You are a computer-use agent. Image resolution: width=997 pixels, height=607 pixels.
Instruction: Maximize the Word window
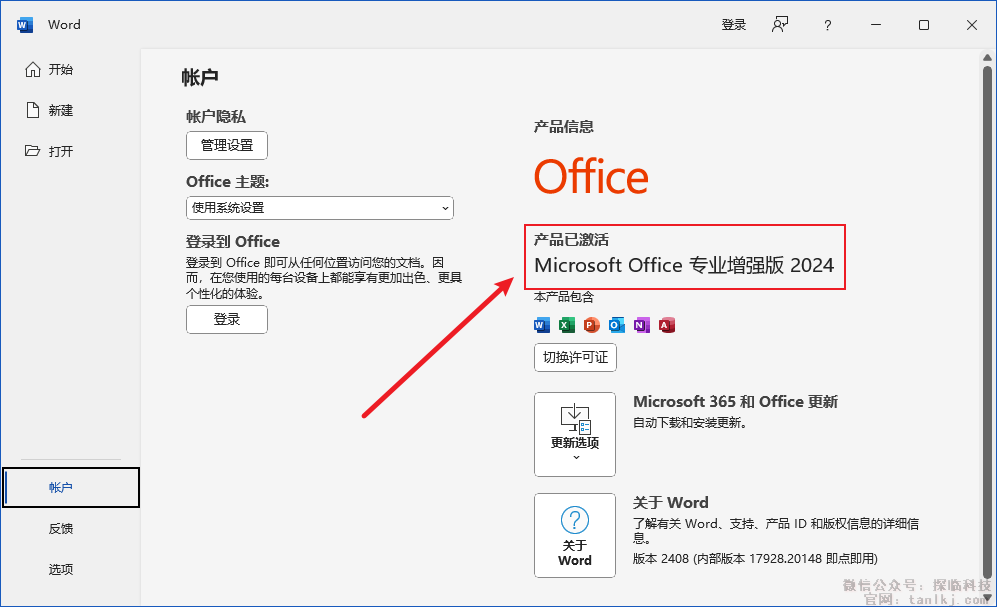tap(924, 25)
